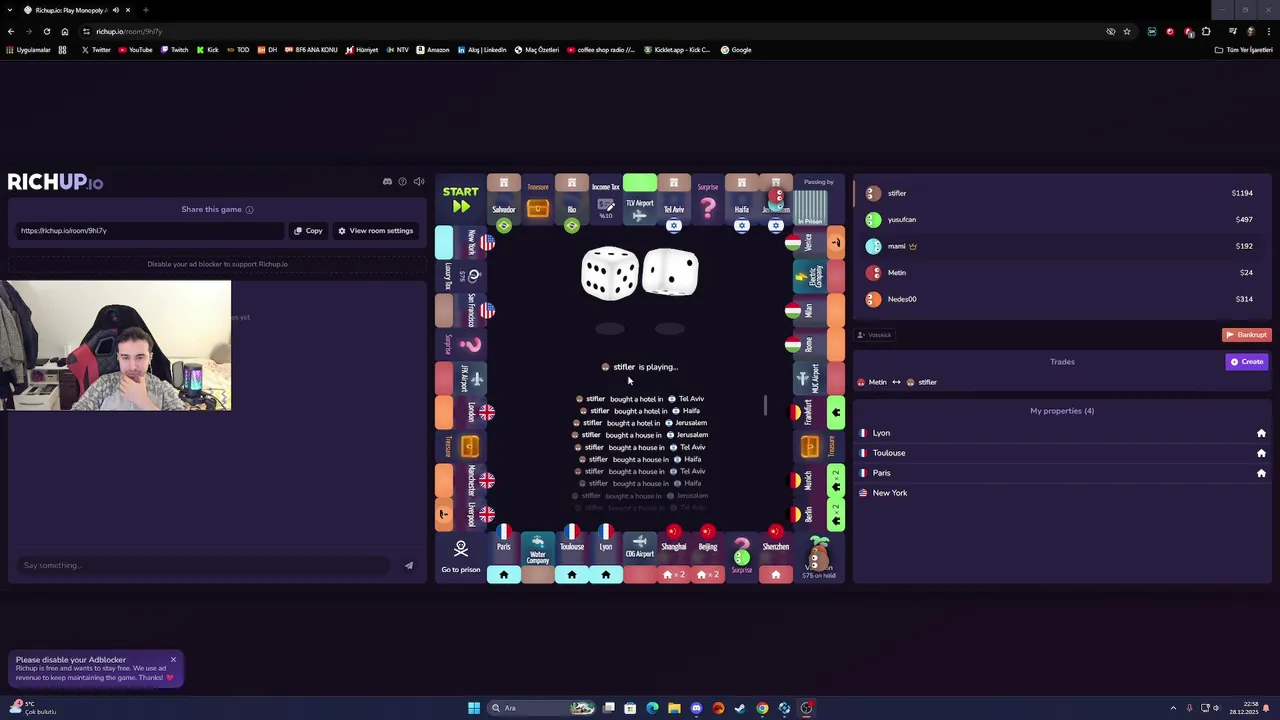Image resolution: width=1280 pixels, height=720 pixels.
Task: Click the Say something chat input
Action: pos(205,565)
